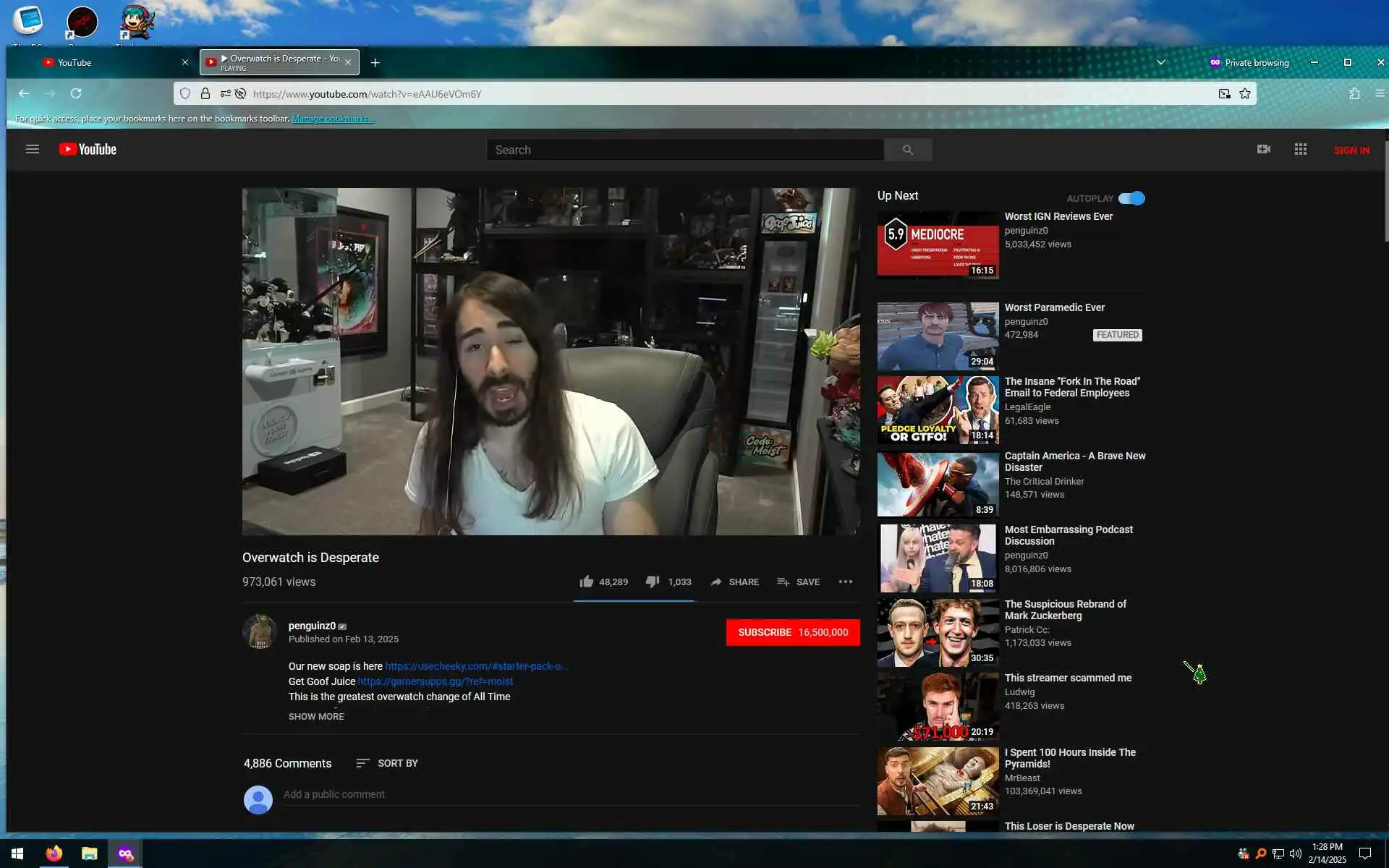Click the Sign In link
The height and width of the screenshot is (868, 1389).
click(1351, 150)
